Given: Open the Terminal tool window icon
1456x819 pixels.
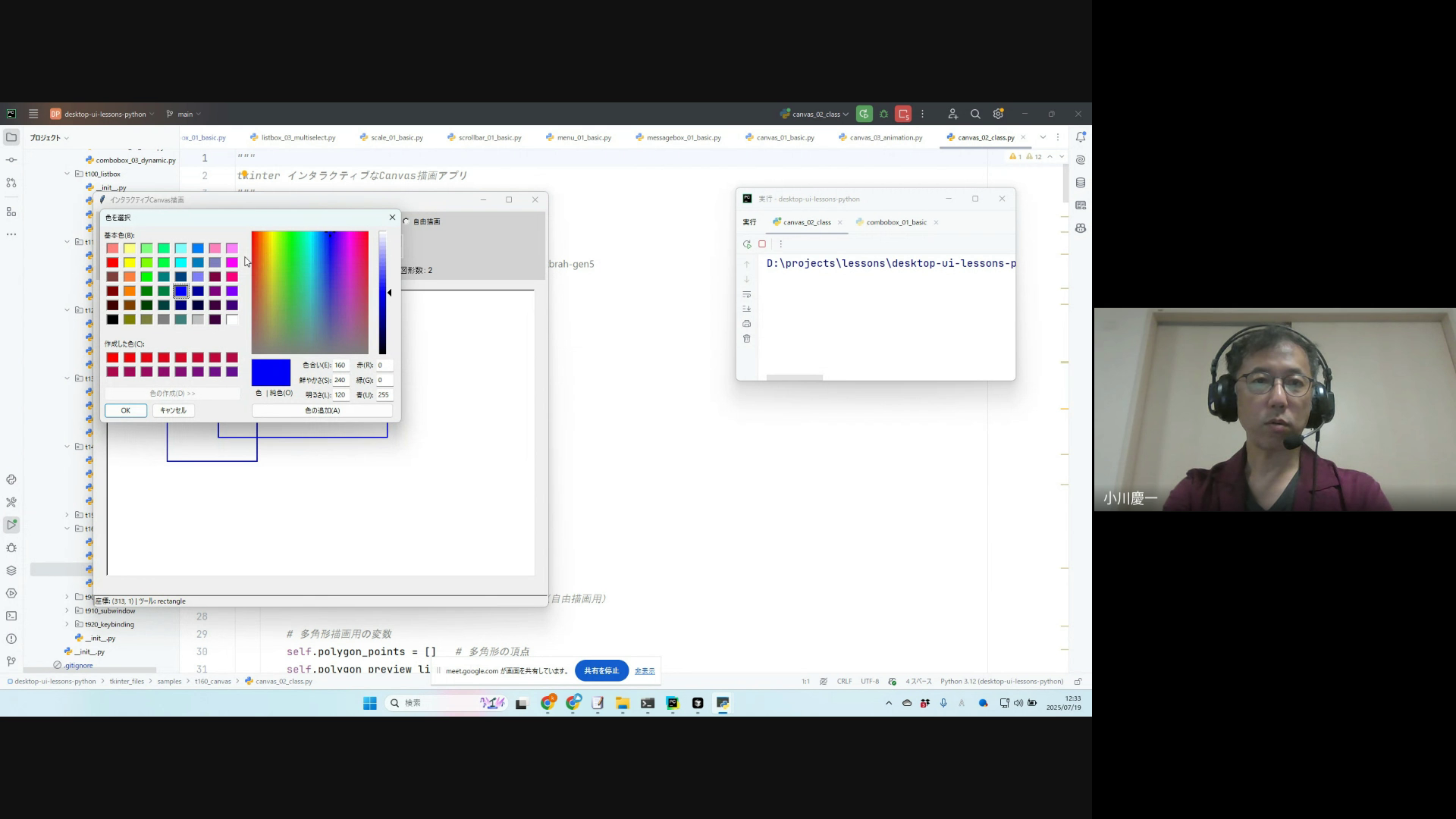Looking at the screenshot, I should [11, 616].
